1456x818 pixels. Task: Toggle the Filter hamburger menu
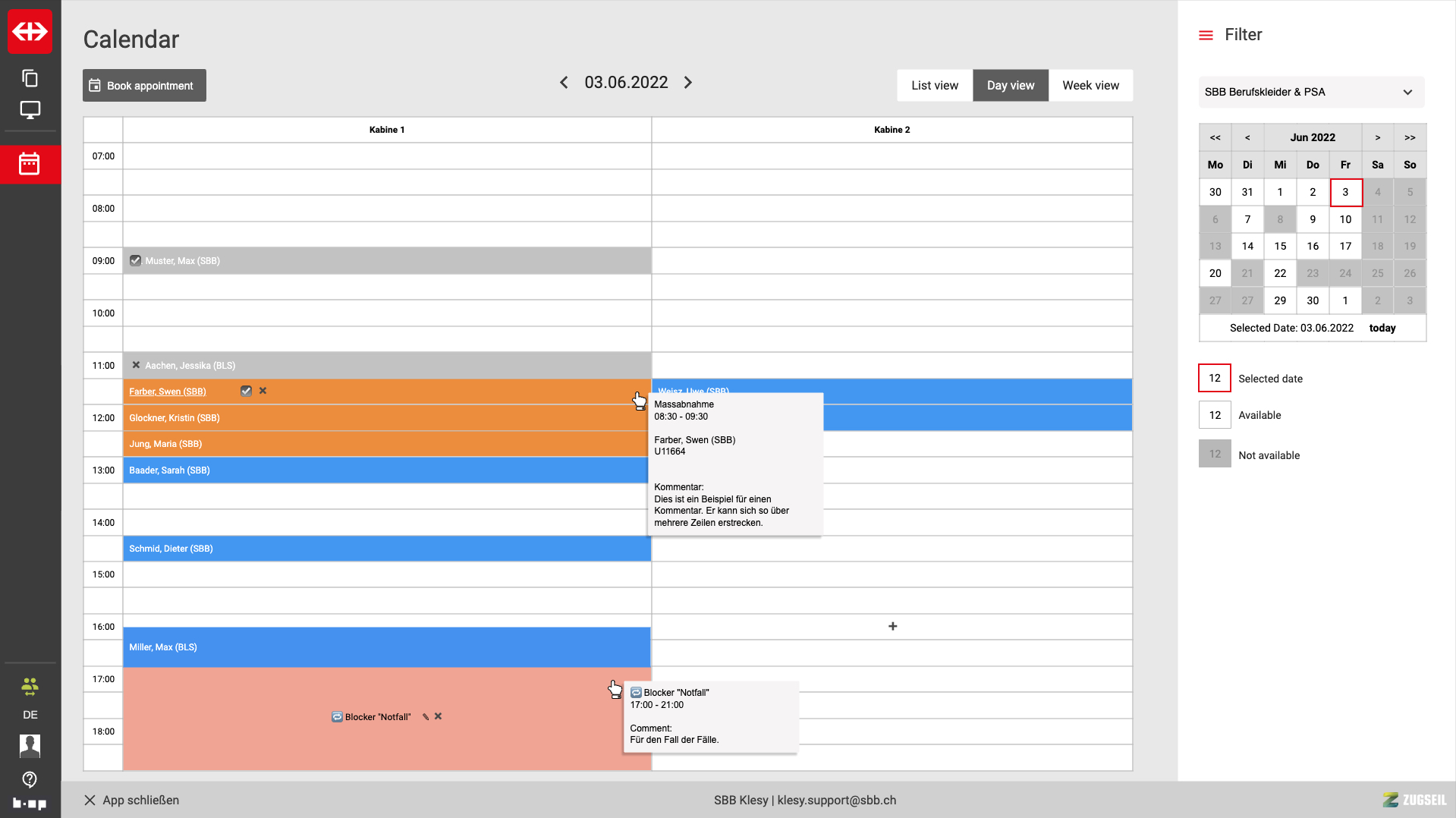tap(1206, 35)
